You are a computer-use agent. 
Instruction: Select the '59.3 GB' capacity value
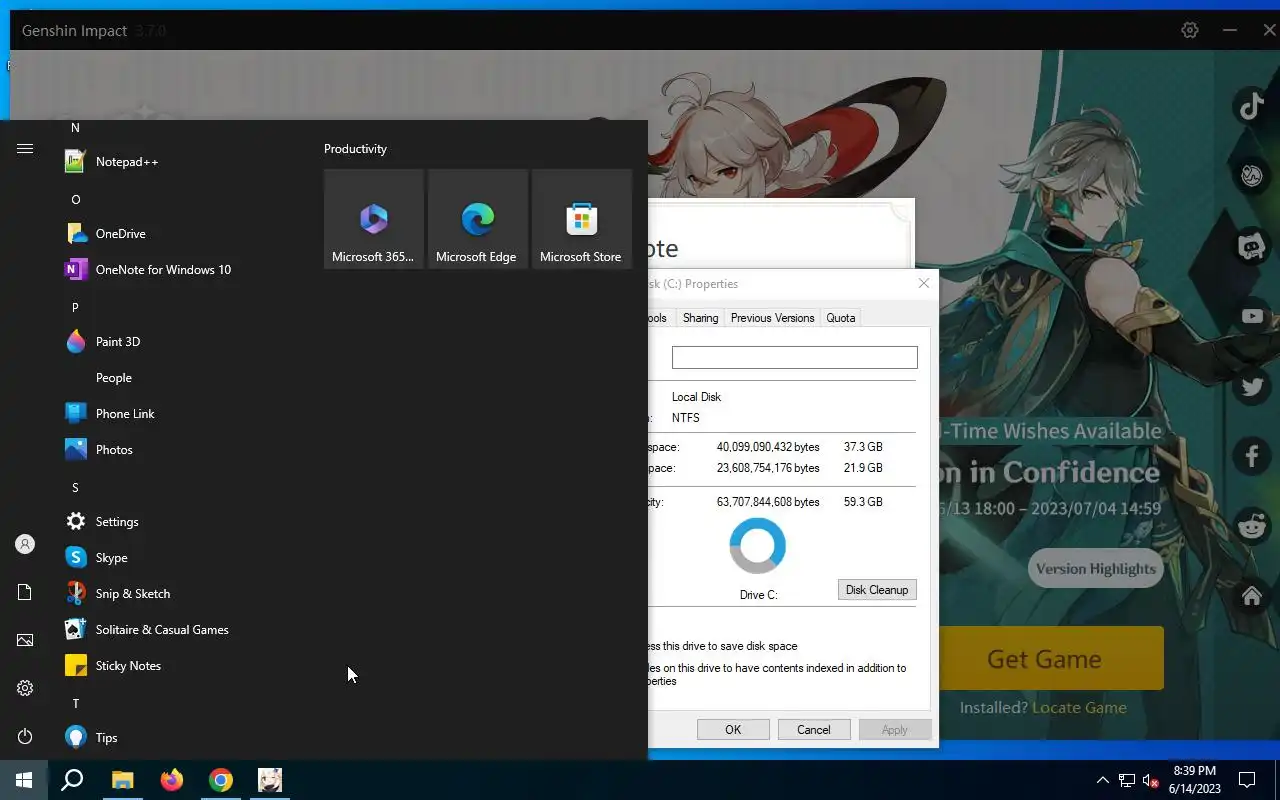click(x=863, y=502)
